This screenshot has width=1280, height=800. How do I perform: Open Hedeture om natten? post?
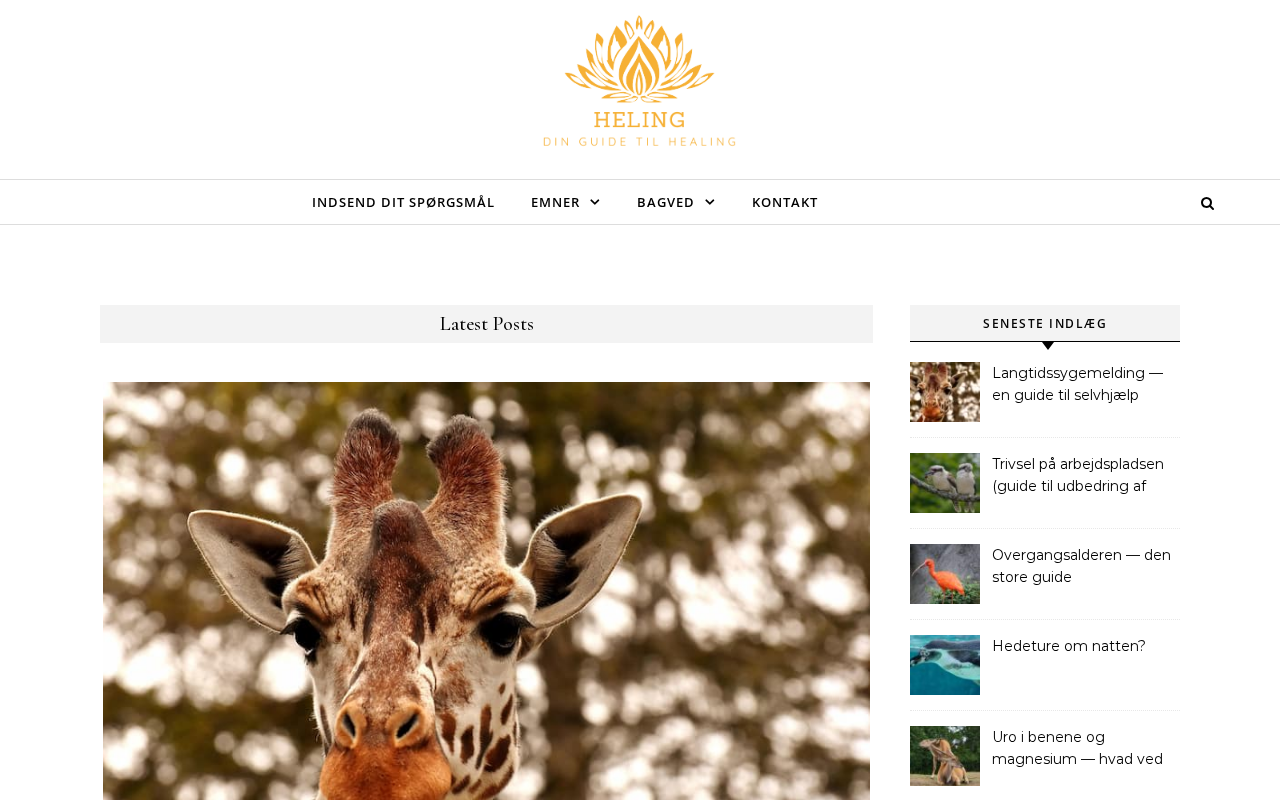tap(1069, 646)
